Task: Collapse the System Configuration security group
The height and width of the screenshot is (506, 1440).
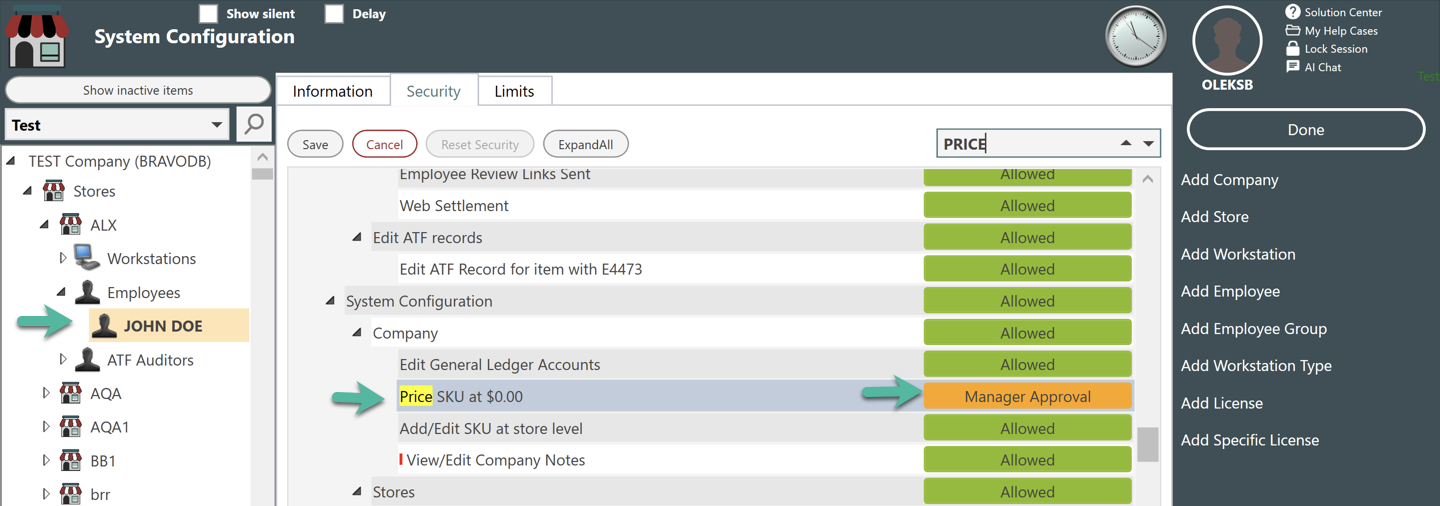Action: point(330,301)
